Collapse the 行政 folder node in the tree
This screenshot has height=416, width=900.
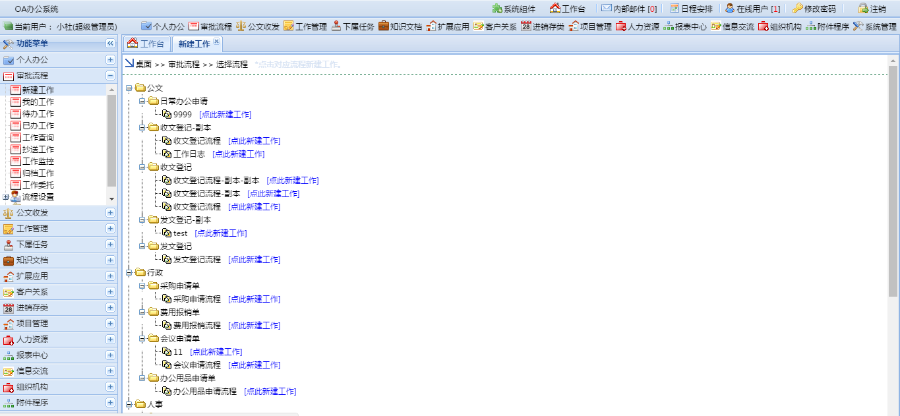click(129, 273)
